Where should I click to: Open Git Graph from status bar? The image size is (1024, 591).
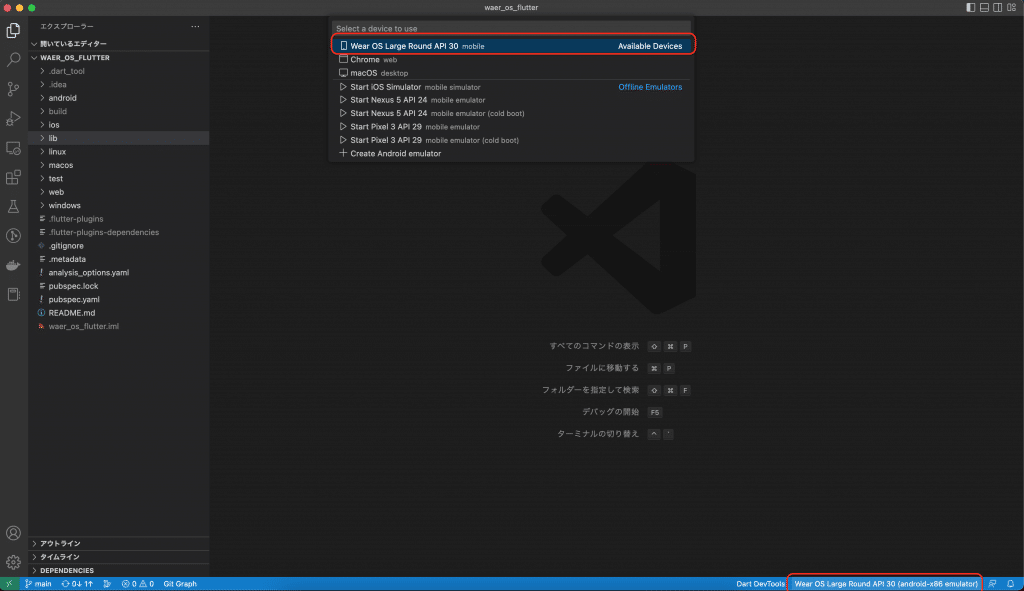tap(180, 584)
